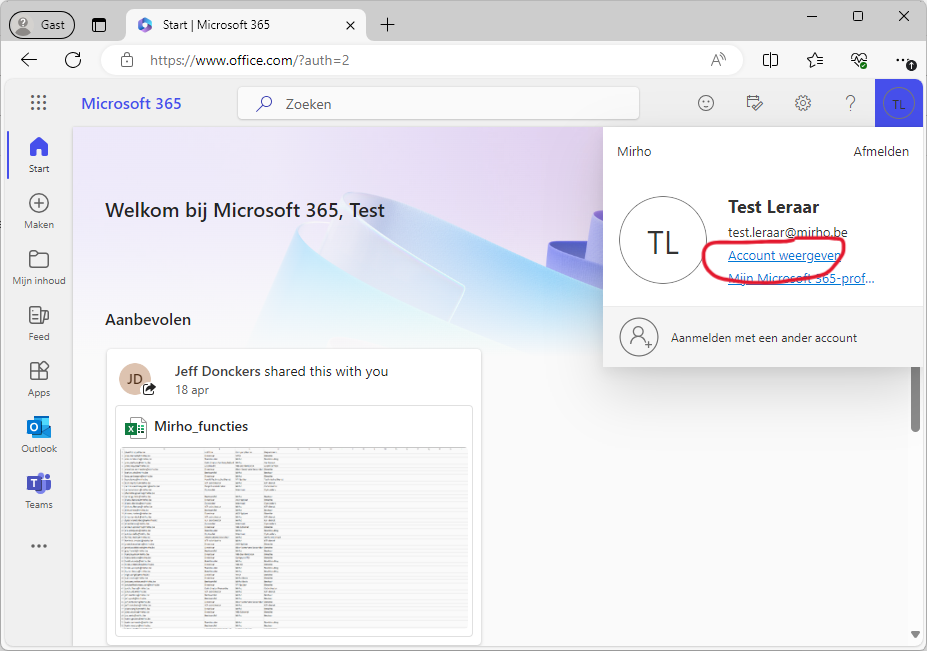
Task: Open Apps in the left sidebar
Action: [39, 379]
